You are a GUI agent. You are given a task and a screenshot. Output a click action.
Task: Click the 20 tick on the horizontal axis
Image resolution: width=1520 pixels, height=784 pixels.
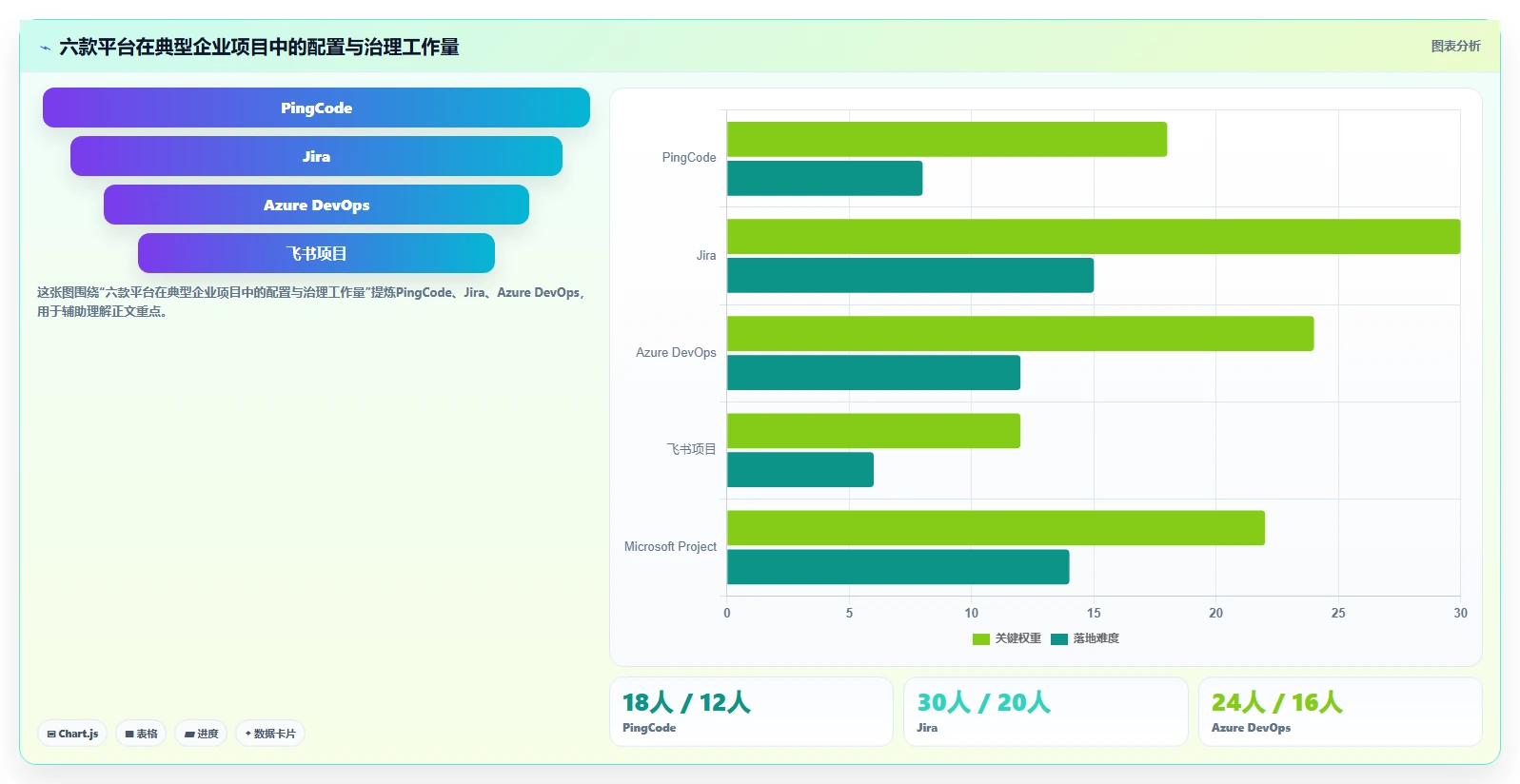[x=1215, y=613]
